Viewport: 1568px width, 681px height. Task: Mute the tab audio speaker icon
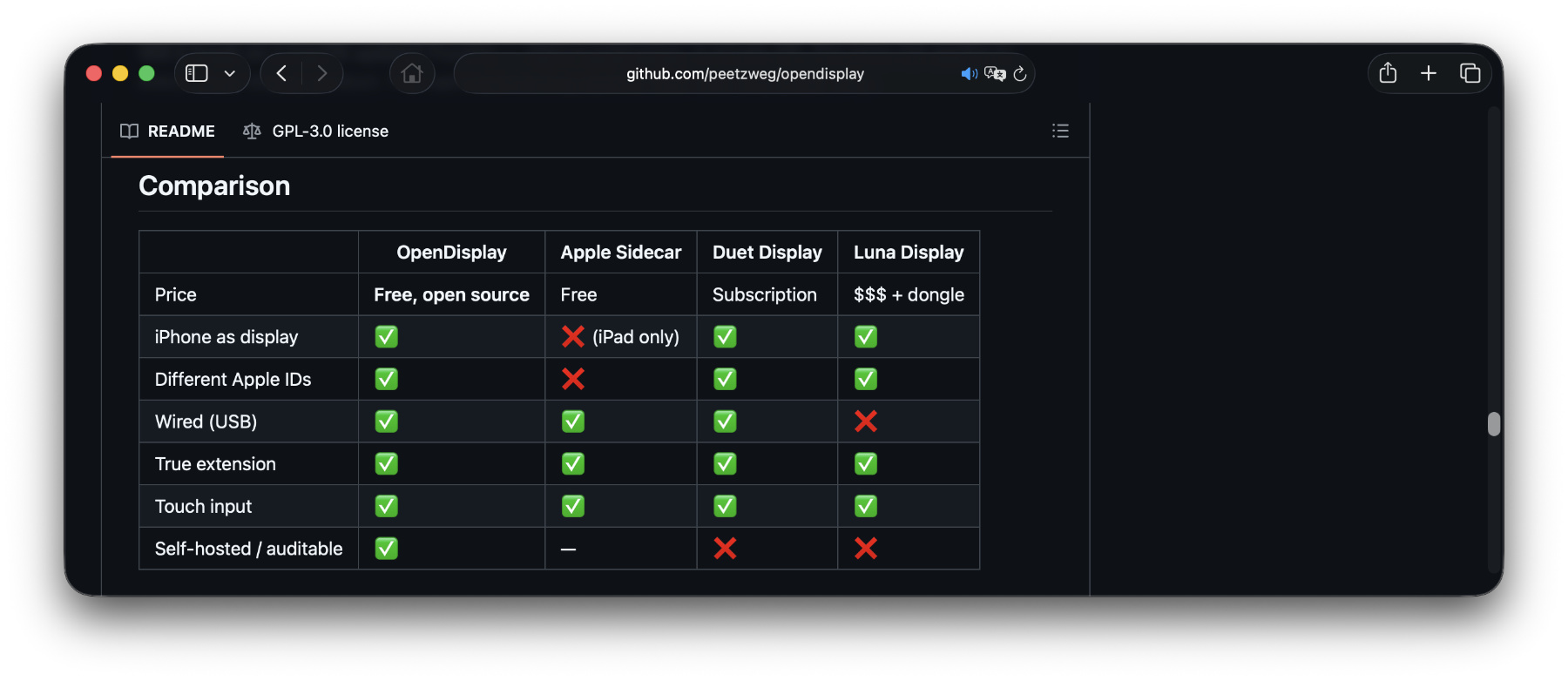[969, 74]
